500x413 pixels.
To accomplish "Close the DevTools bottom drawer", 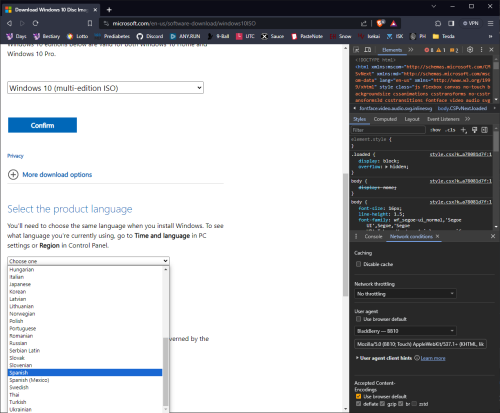I will tap(493, 236).
